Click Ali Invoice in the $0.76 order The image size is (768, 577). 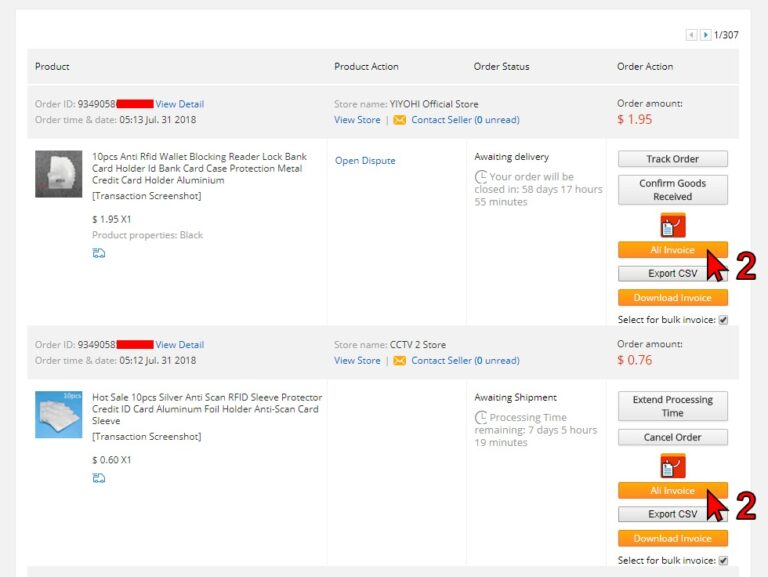(x=672, y=490)
